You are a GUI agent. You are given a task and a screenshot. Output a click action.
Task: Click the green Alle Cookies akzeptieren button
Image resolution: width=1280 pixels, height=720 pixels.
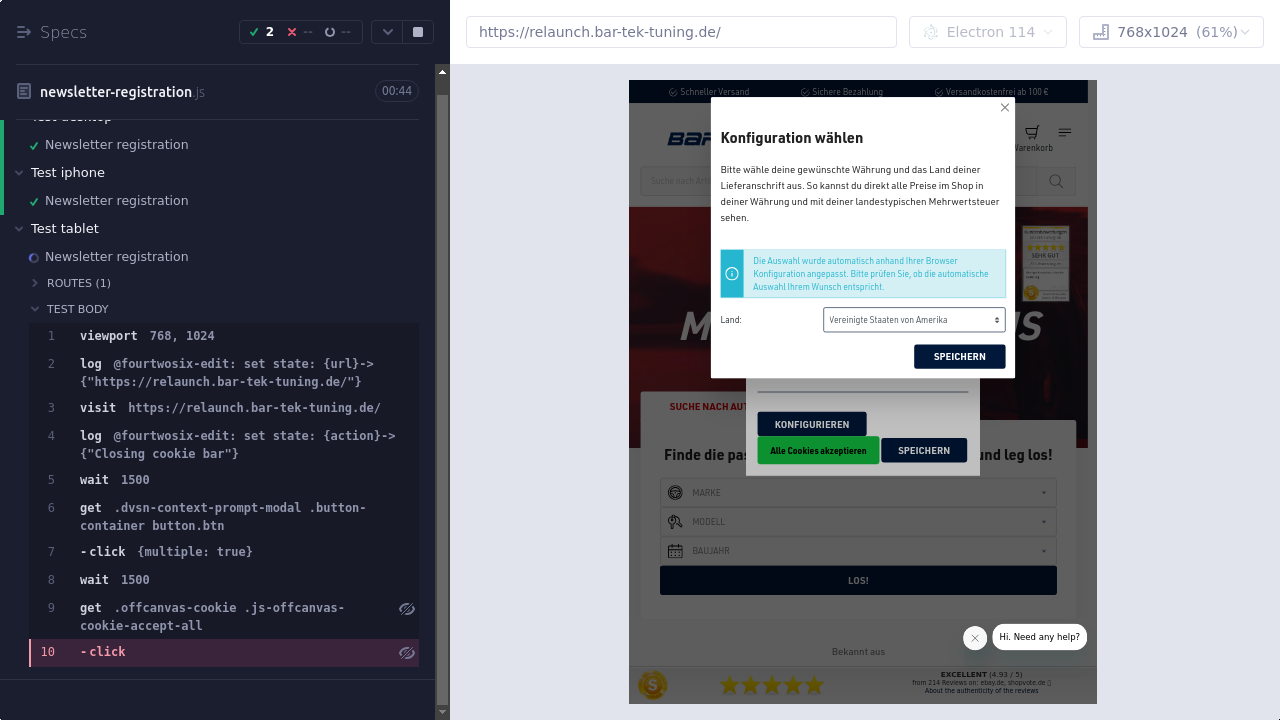[x=818, y=450]
